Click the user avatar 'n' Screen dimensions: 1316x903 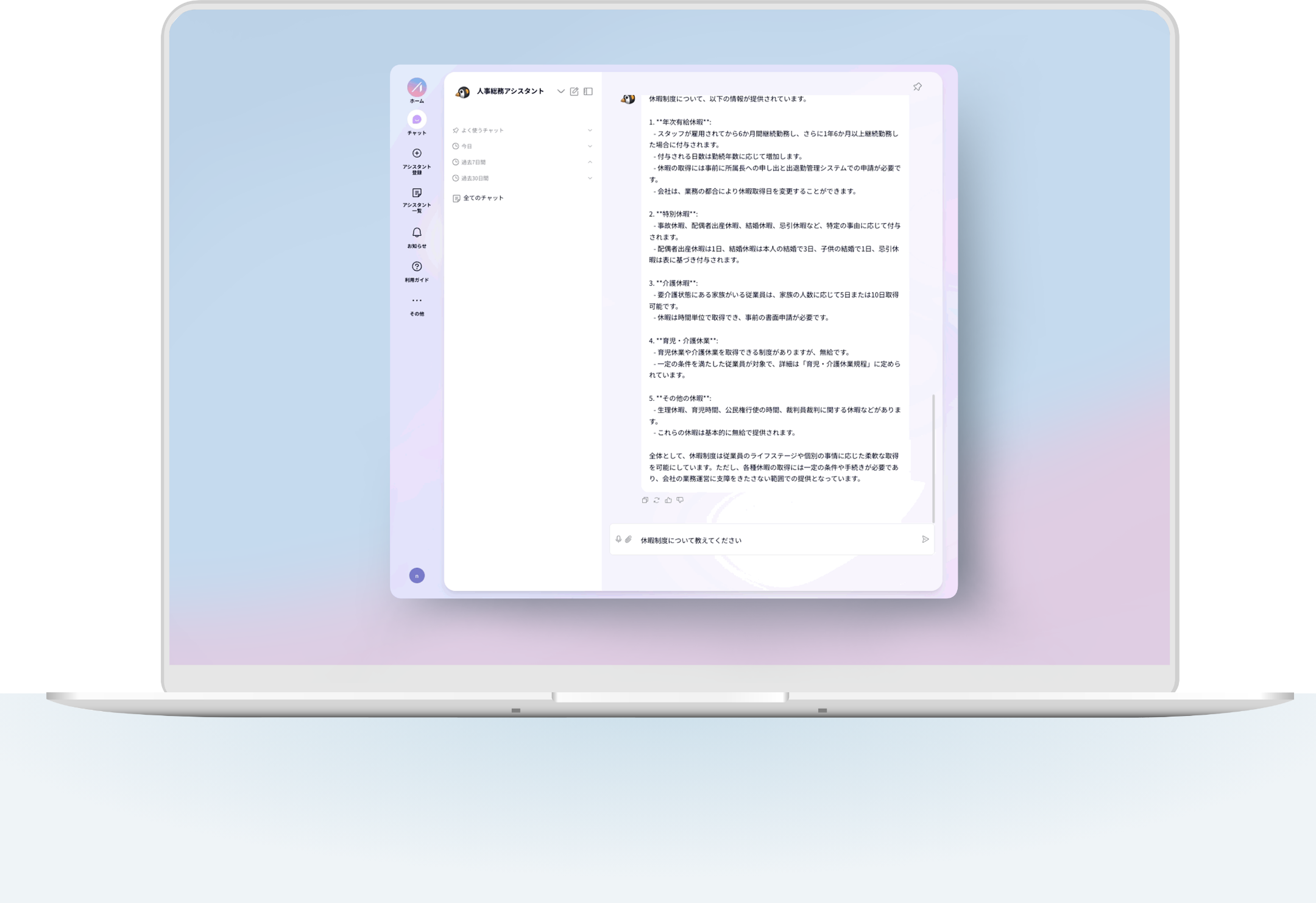(x=417, y=576)
